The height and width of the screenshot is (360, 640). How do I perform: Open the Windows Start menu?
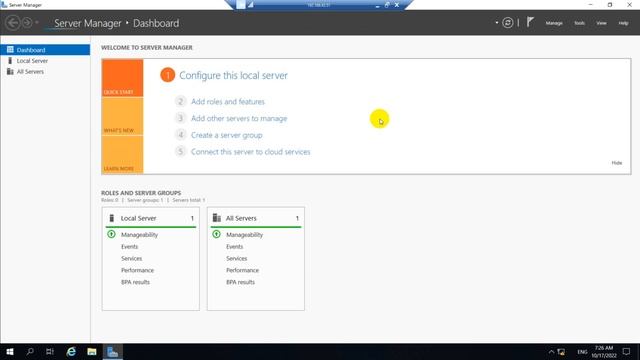pyautogui.click(x=10, y=351)
